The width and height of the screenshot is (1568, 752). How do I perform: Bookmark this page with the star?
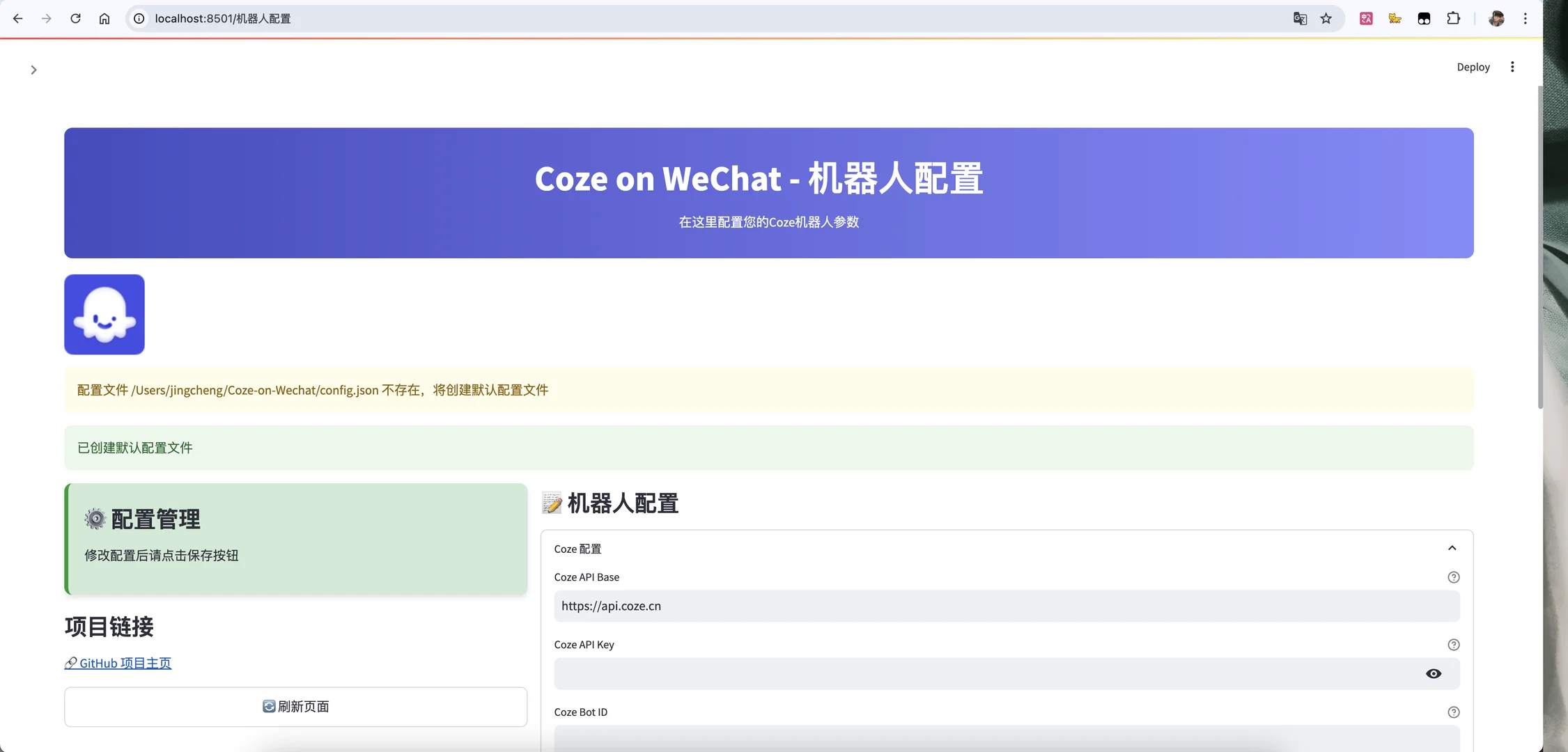point(1326,19)
